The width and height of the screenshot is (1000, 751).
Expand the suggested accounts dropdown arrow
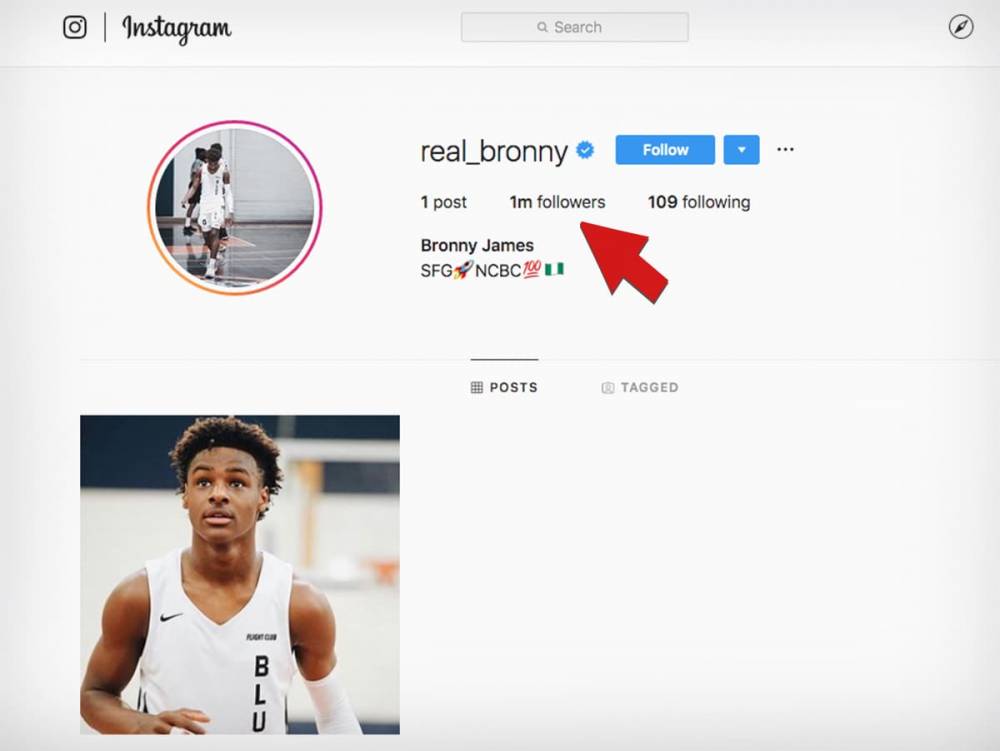(x=741, y=150)
